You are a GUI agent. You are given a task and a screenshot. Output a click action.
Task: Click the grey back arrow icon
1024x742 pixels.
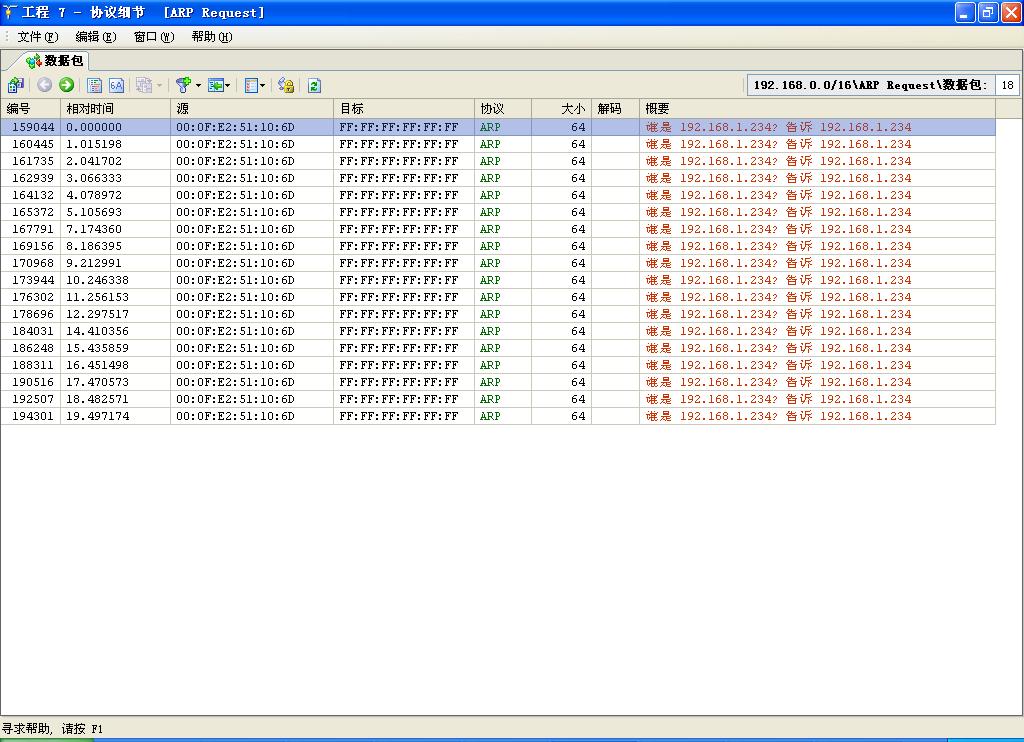coord(44,86)
